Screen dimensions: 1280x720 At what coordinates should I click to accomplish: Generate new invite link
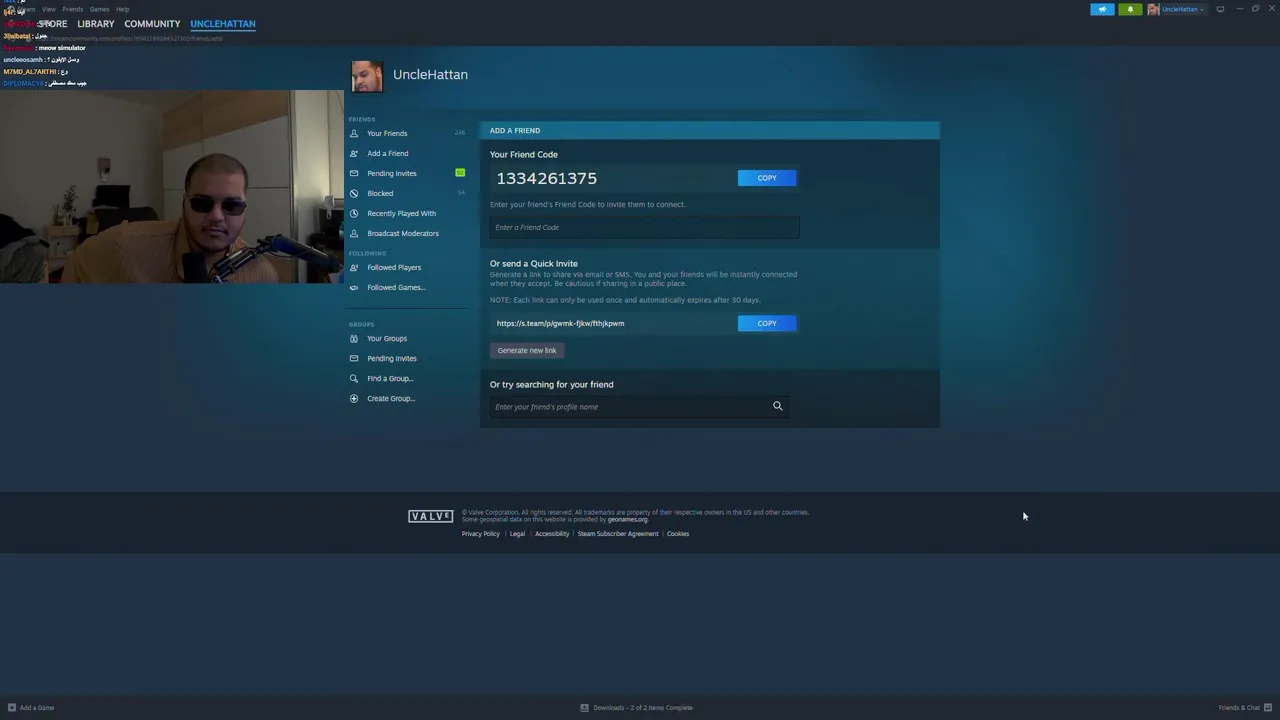coord(527,350)
